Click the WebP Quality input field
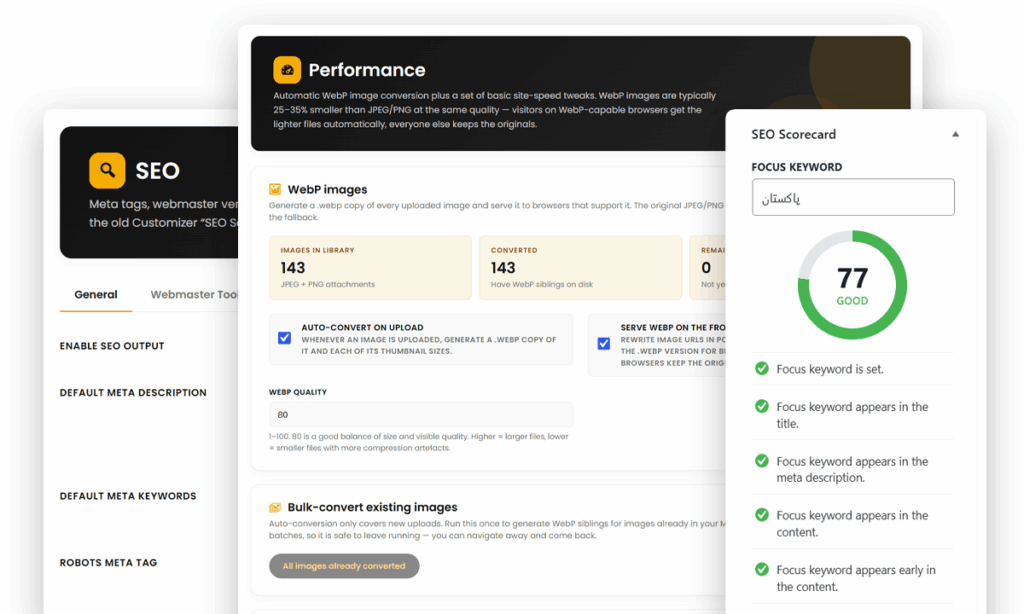 pyautogui.click(x=421, y=415)
